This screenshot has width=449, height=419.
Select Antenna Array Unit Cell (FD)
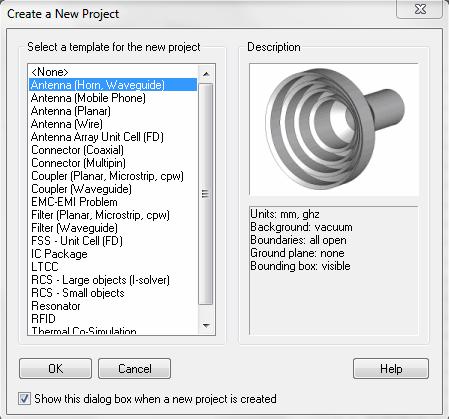point(113,137)
